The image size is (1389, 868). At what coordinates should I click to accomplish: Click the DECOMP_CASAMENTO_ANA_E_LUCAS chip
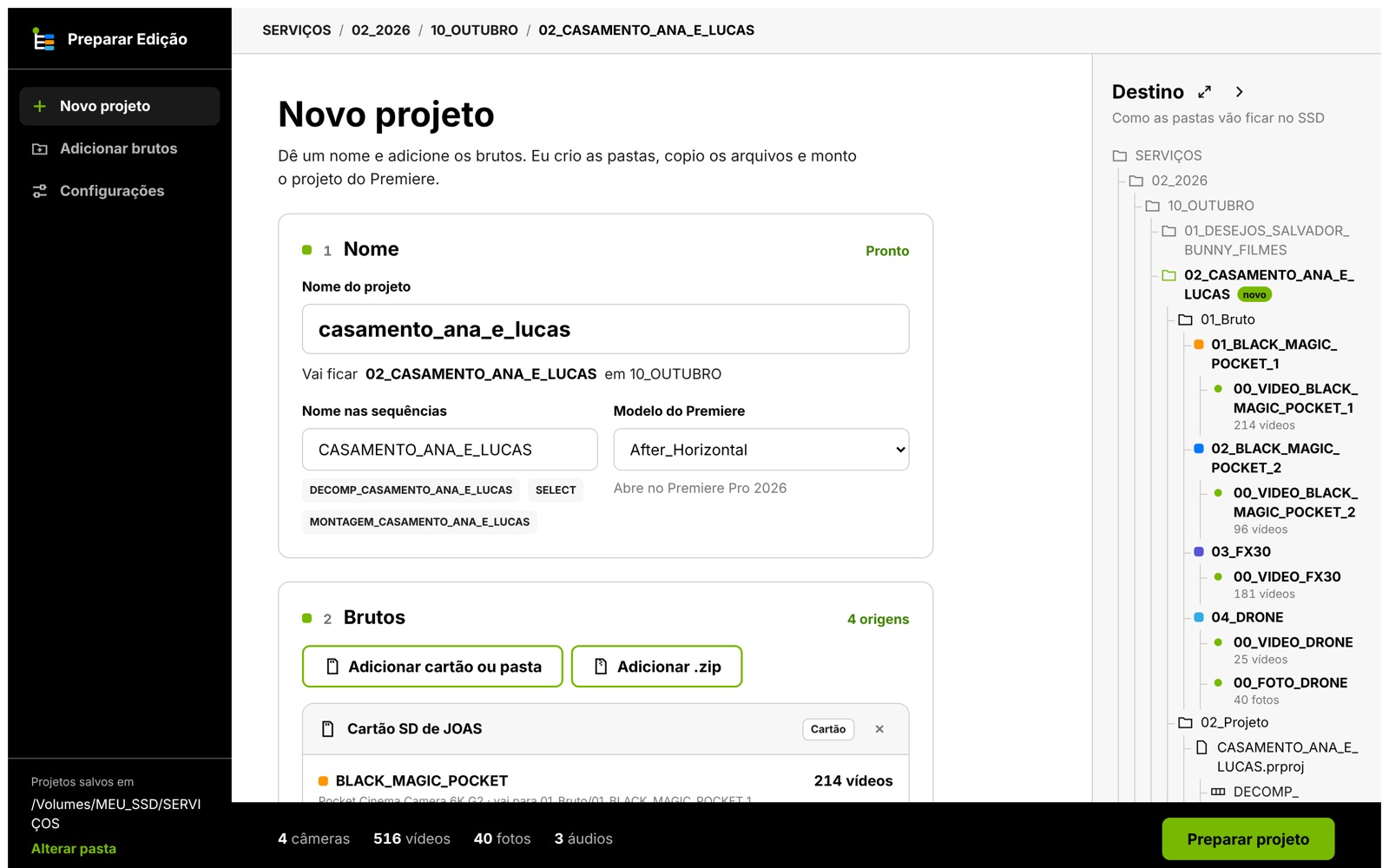[x=411, y=490]
